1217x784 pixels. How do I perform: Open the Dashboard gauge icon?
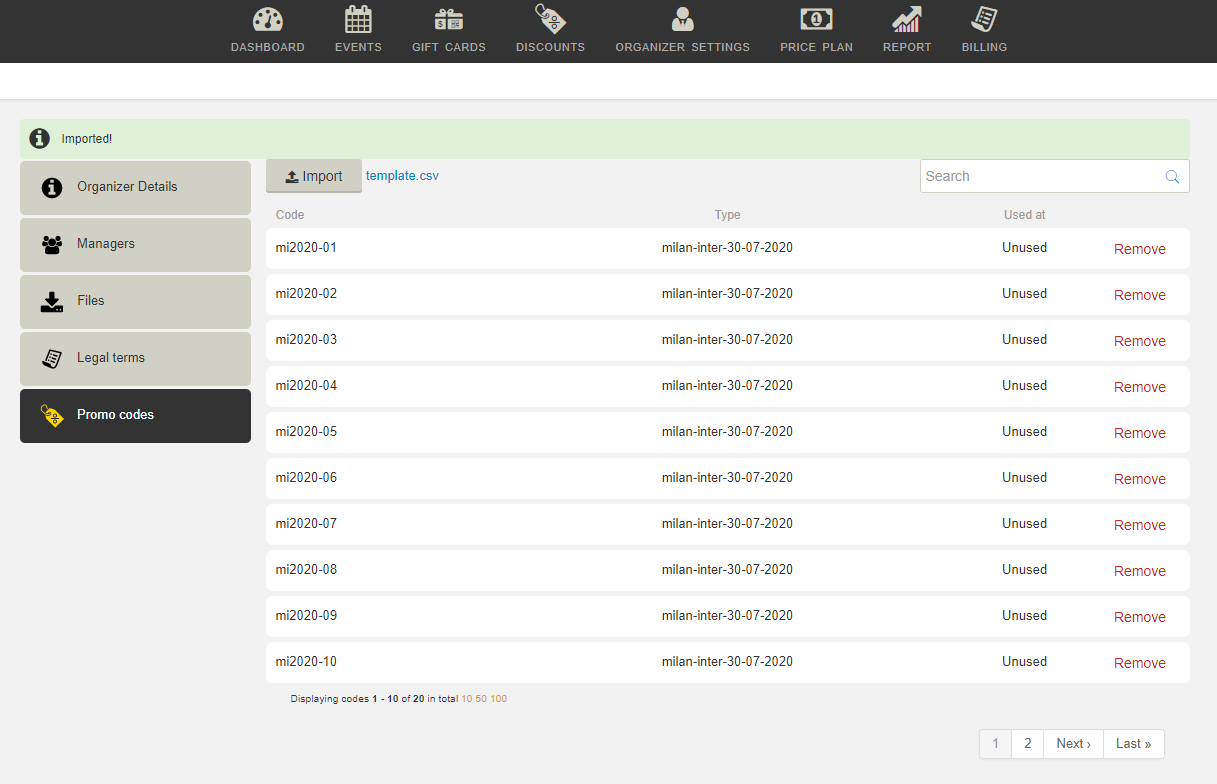pyautogui.click(x=268, y=19)
